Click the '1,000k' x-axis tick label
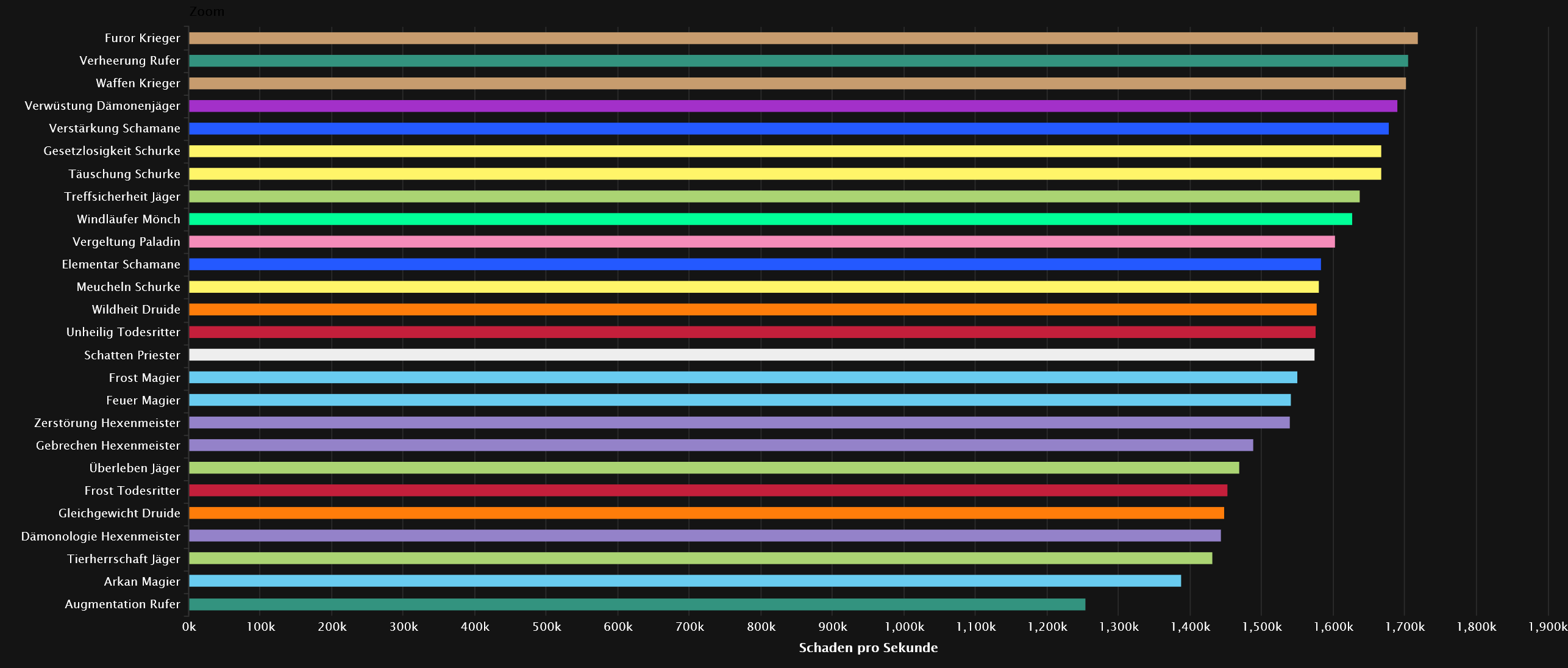 pos(905,627)
